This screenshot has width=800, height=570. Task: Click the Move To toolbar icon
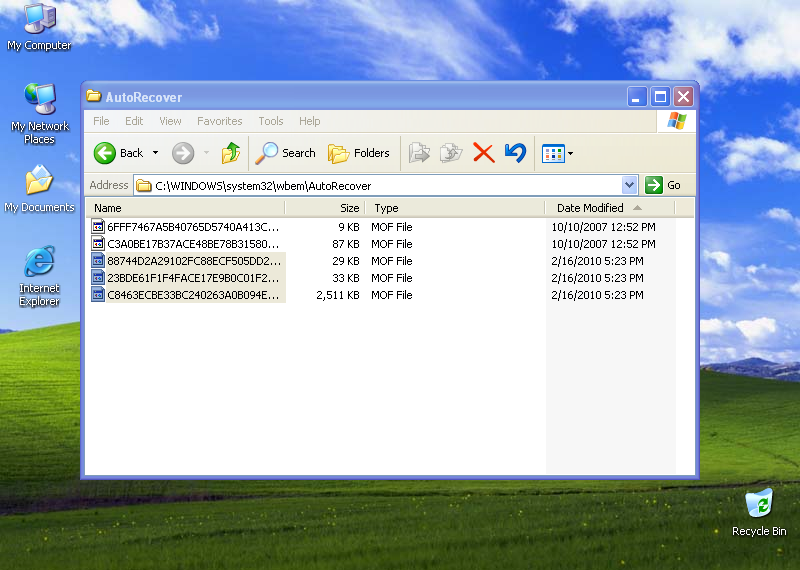point(419,153)
